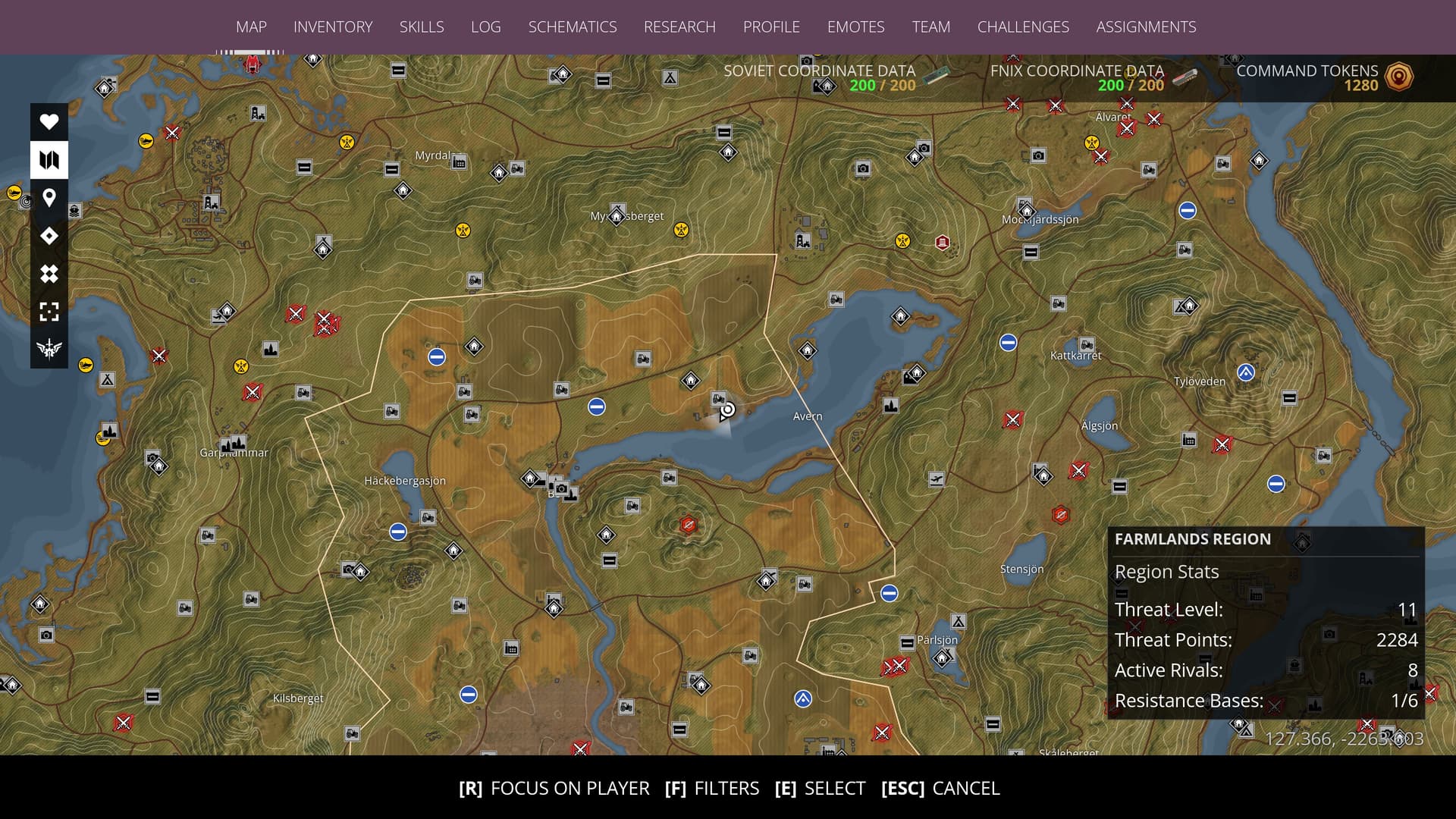Click Resistance Bases value 1/6
The height and width of the screenshot is (819, 1456).
click(1404, 701)
